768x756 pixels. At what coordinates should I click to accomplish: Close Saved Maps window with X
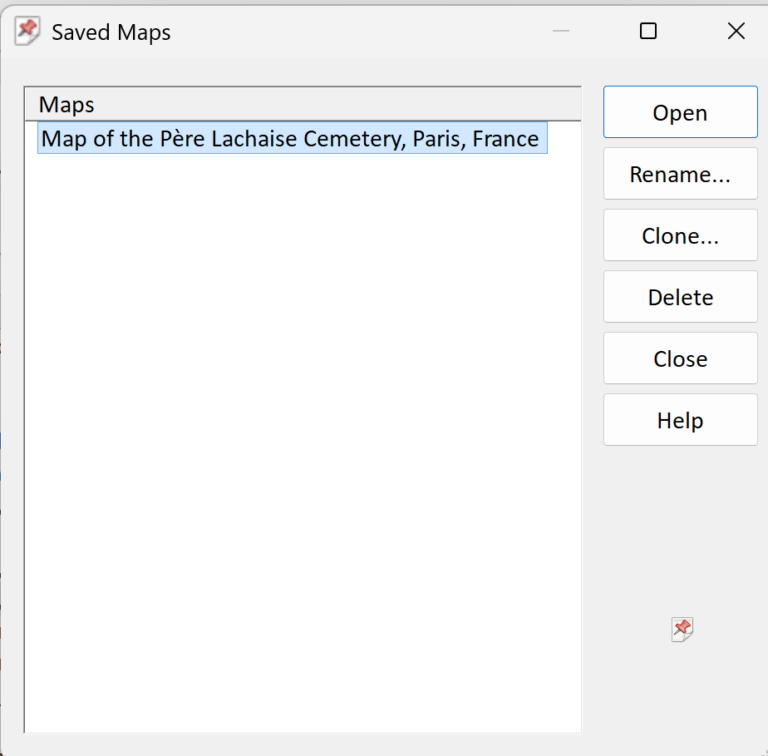pos(736,31)
